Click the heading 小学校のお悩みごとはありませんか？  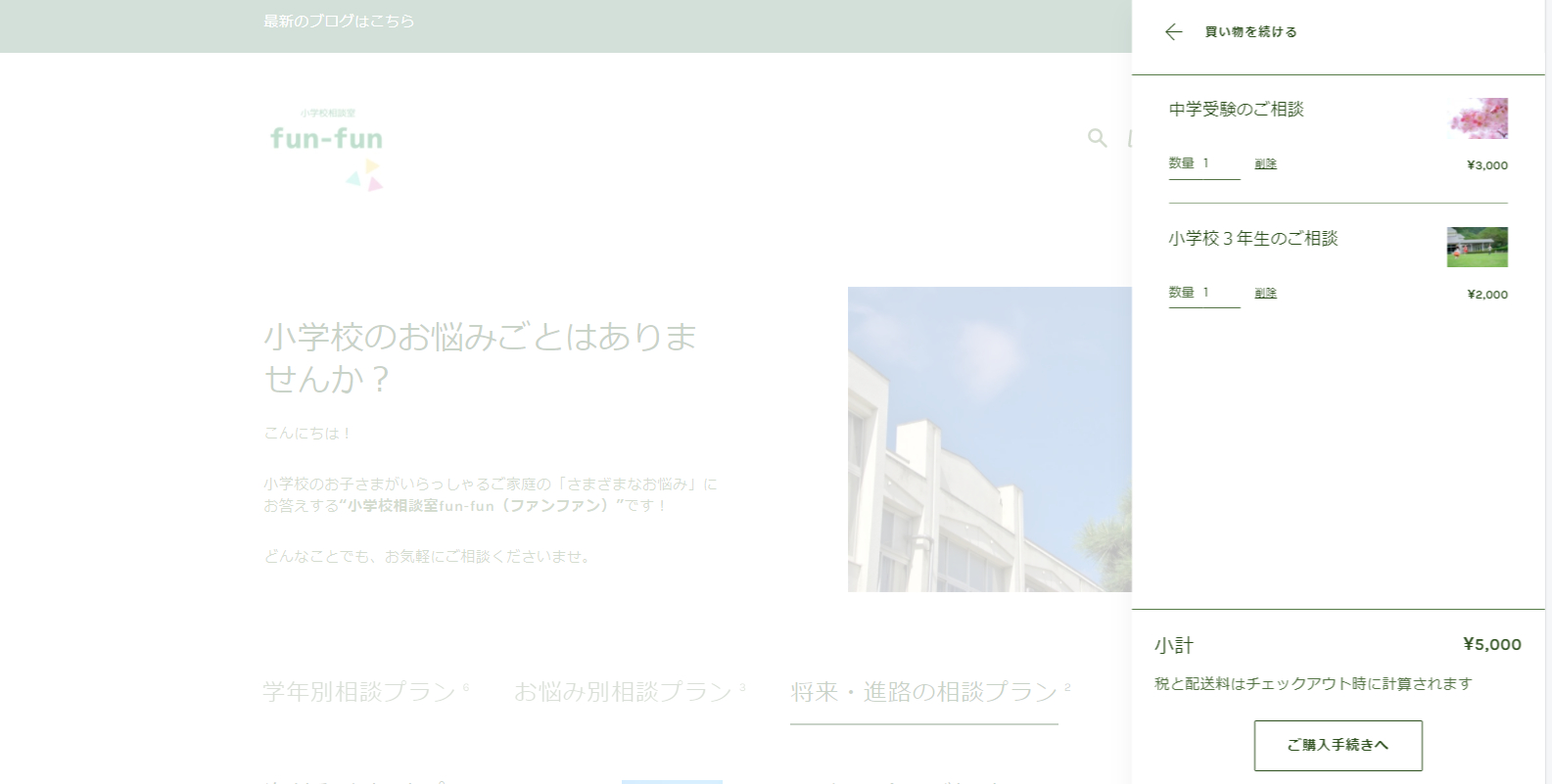click(480, 357)
